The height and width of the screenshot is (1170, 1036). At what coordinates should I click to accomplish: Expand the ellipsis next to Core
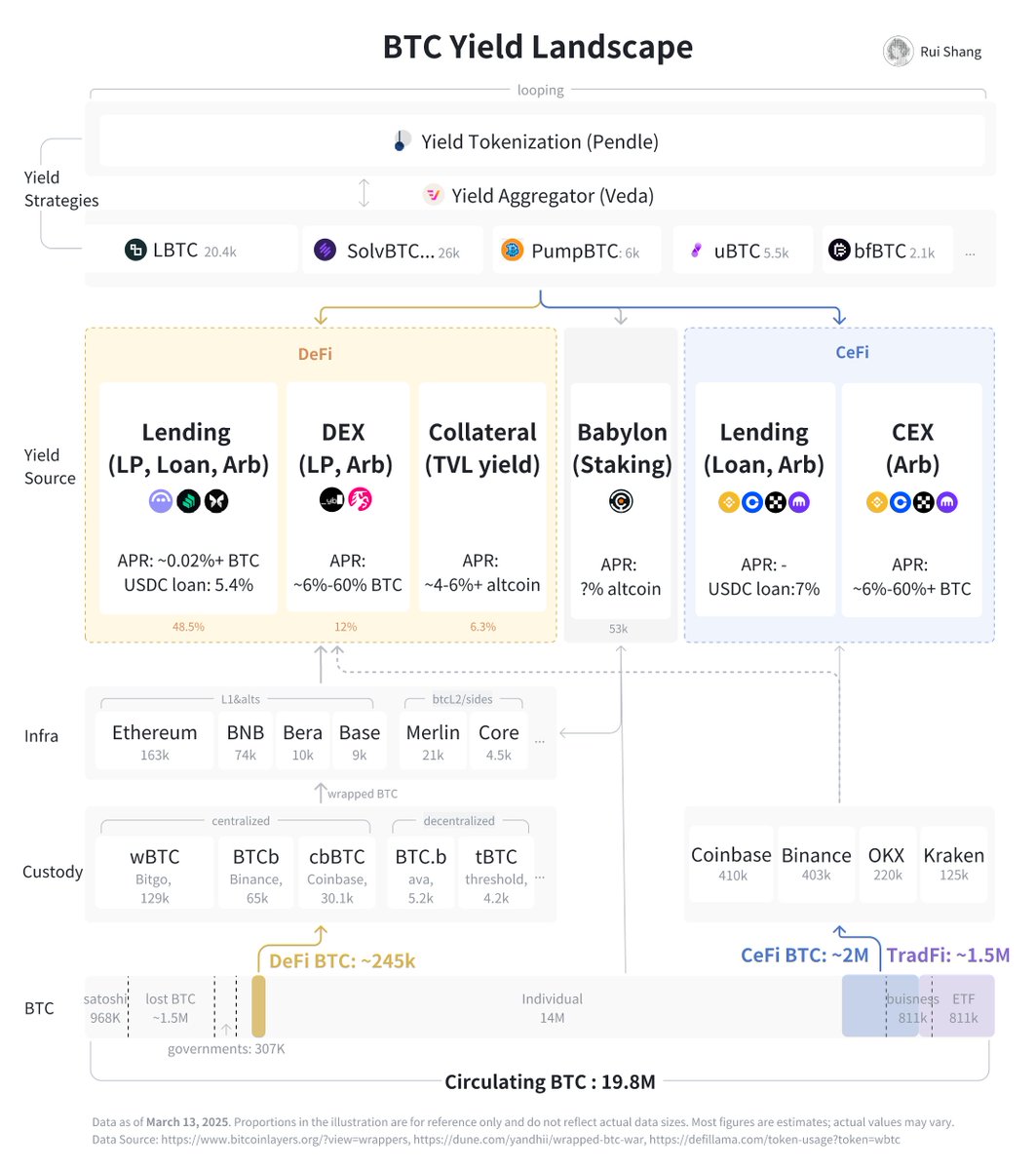[540, 741]
